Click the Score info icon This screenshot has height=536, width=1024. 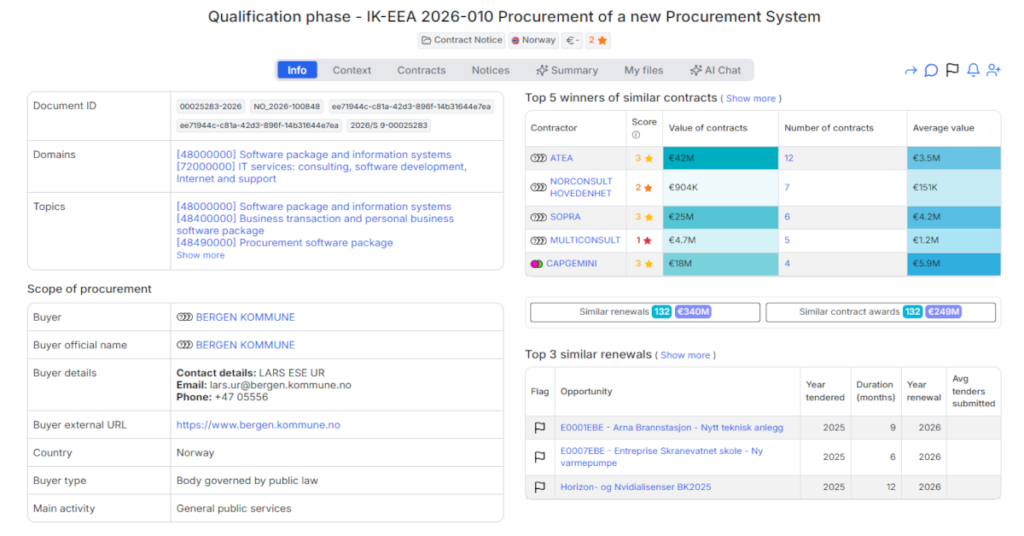coord(635,135)
